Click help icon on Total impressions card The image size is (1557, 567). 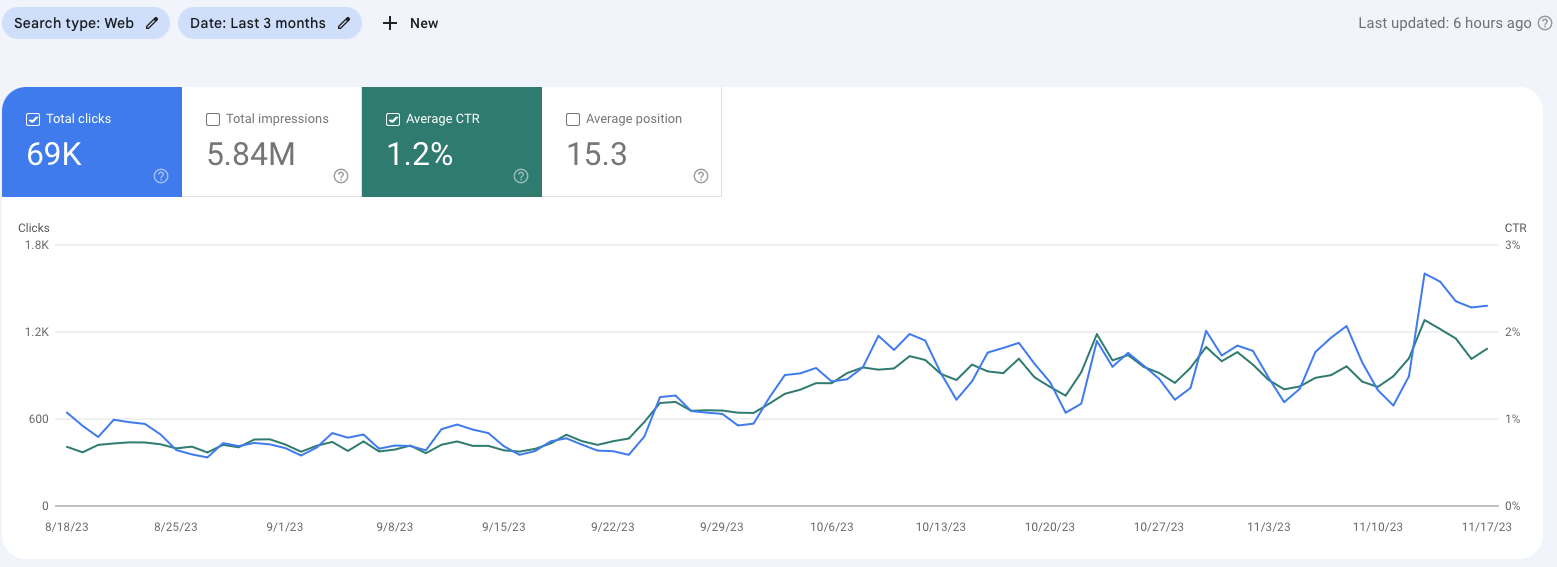coord(341,176)
